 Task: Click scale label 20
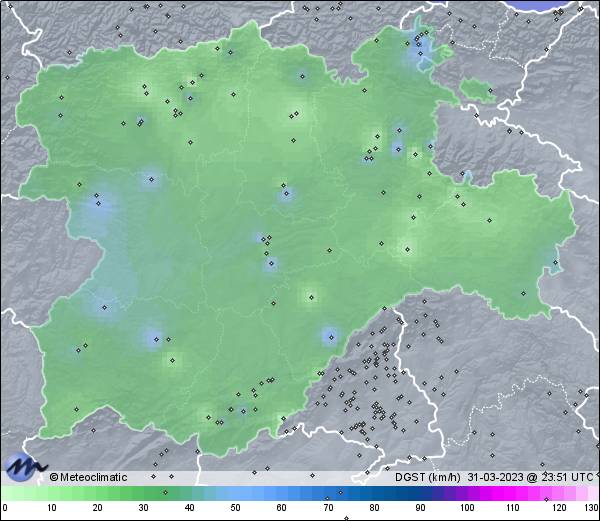tap(98, 508)
